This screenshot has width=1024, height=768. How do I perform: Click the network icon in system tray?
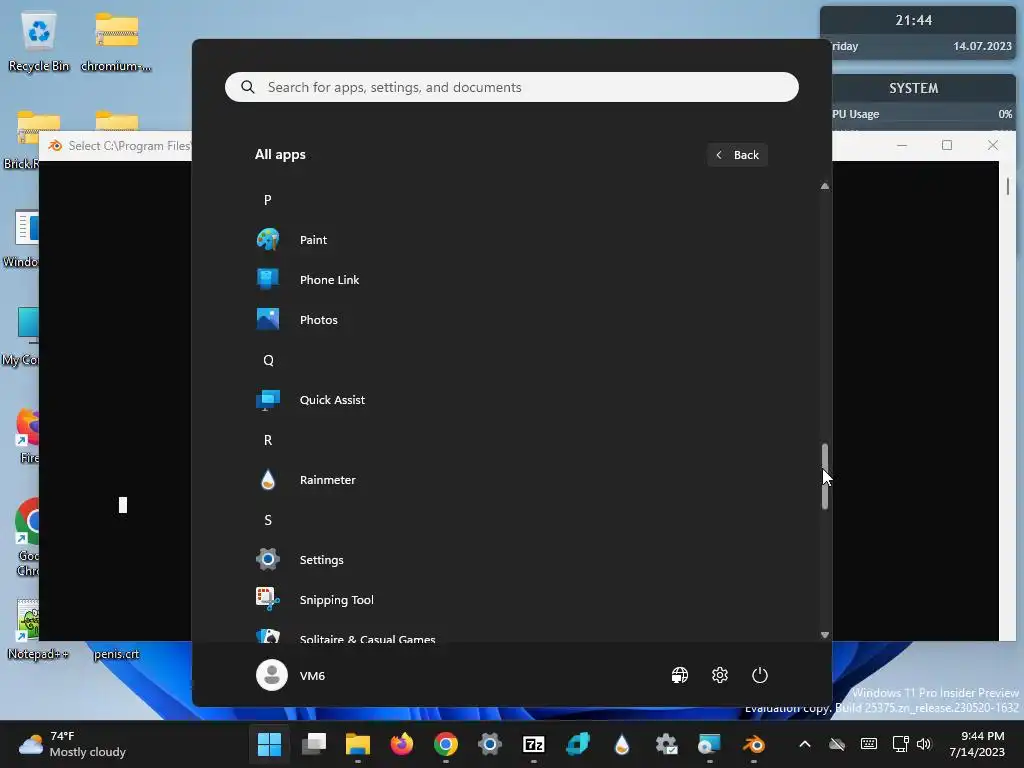(x=901, y=744)
